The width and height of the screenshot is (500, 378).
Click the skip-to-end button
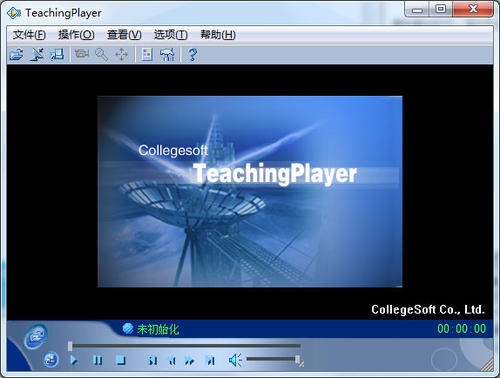click(x=210, y=360)
